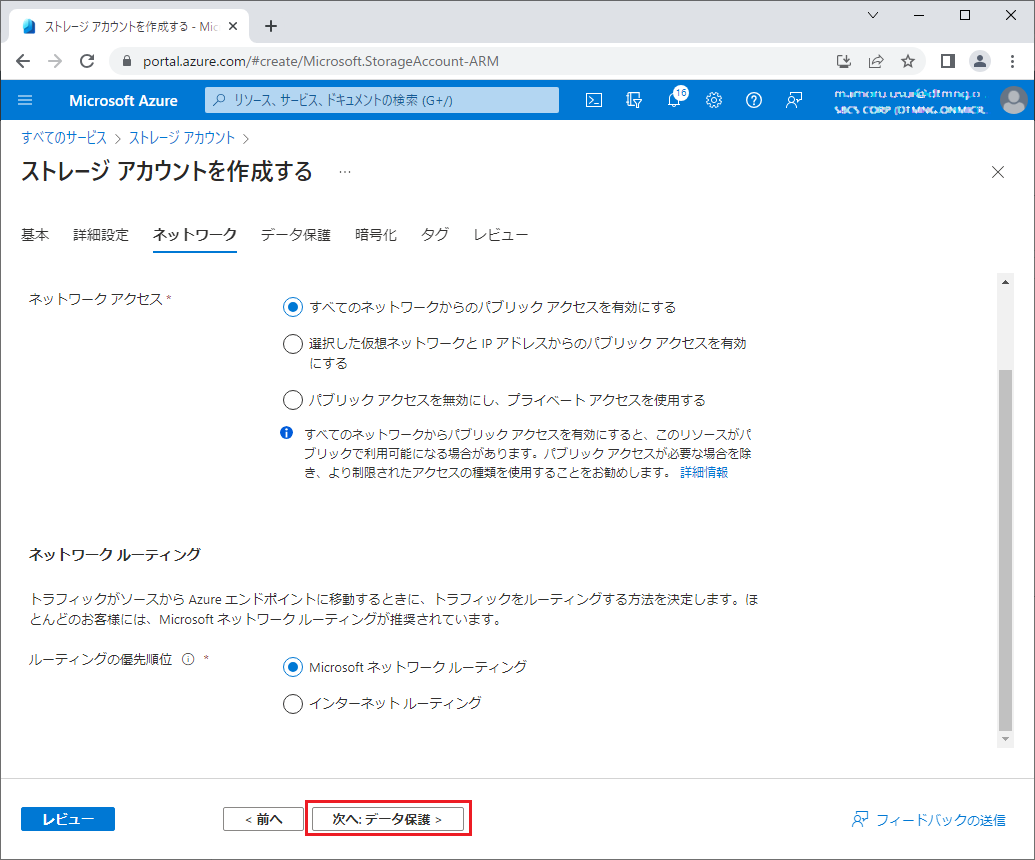Toggle the browser side panel
Screen dimensions: 1035x860
948,61
